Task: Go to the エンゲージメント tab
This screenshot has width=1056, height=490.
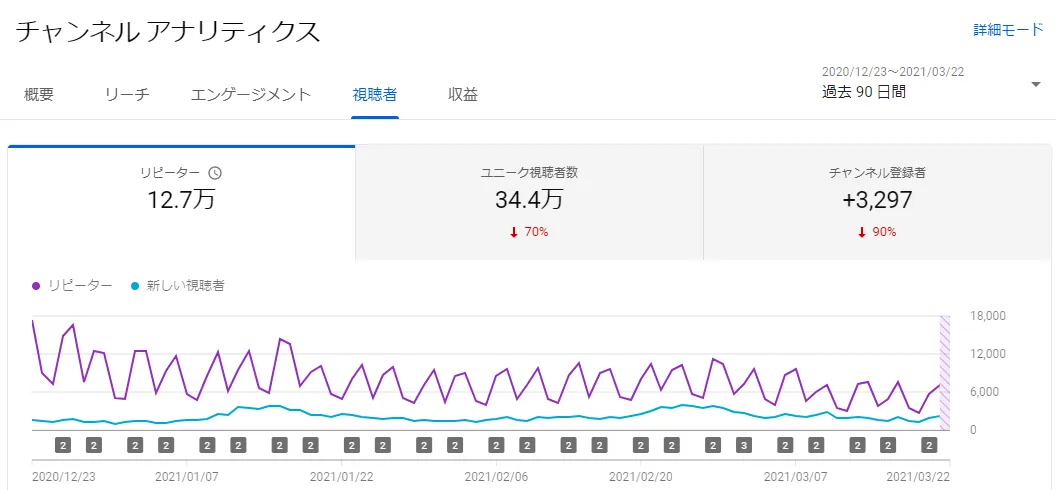Action: 251,95
